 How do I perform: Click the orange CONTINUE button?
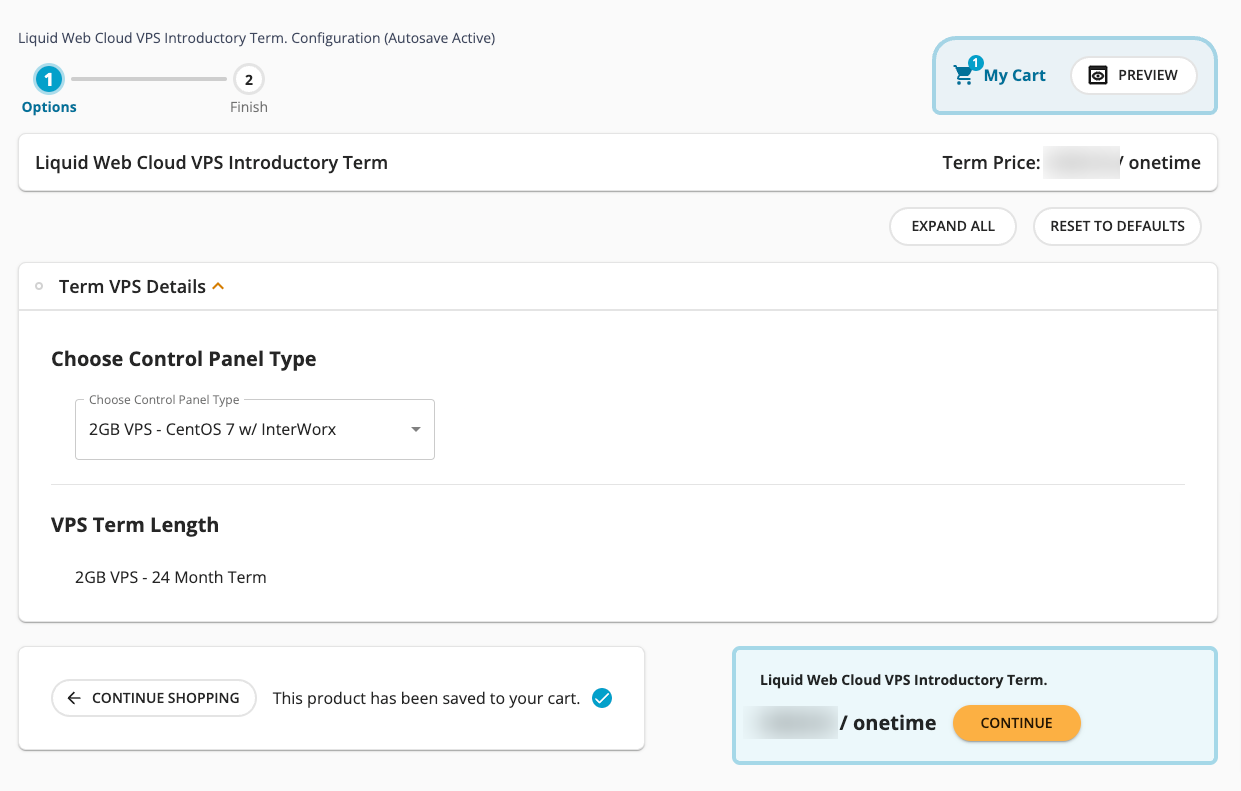(x=1017, y=723)
